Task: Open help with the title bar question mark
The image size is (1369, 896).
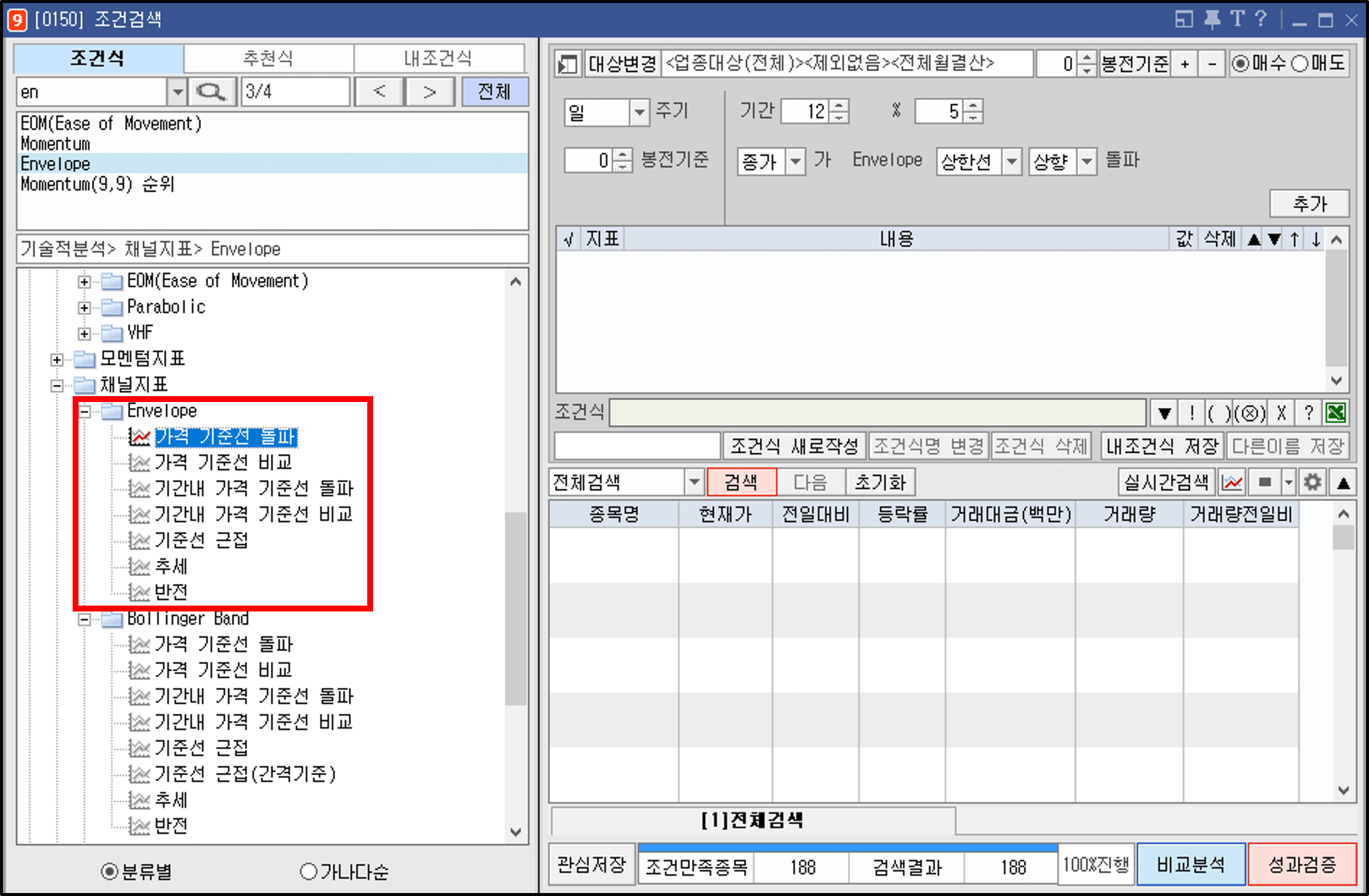Action: click(x=1260, y=19)
